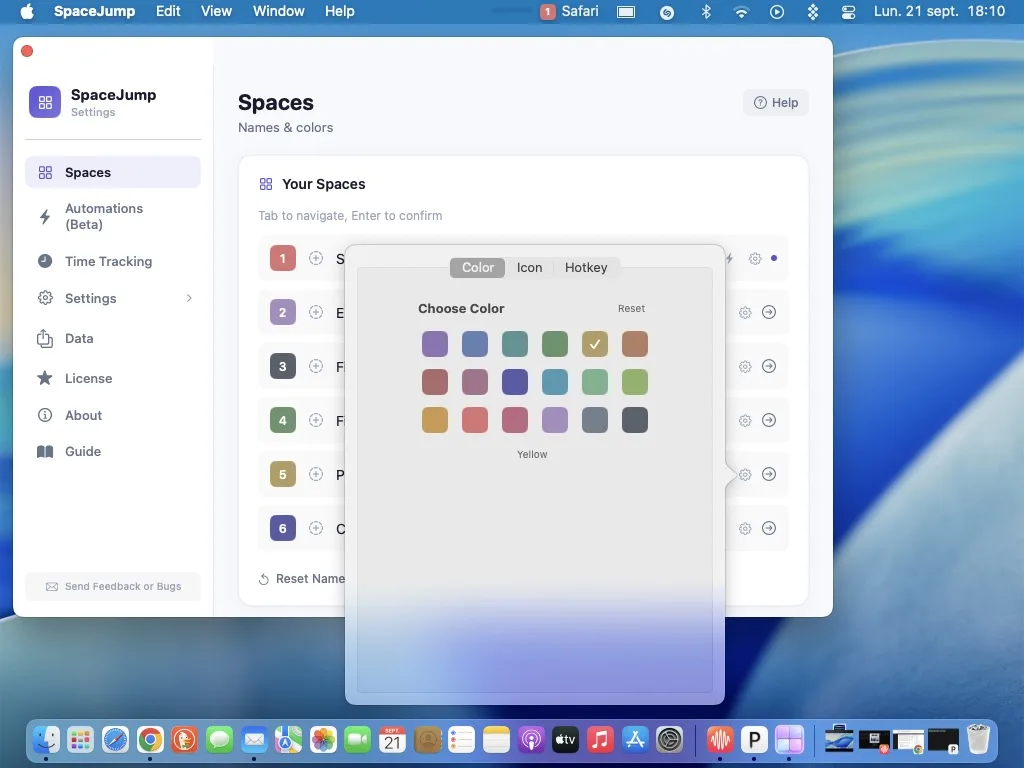
Task: Pick the indigo swatch in second row
Action: click(x=515, y=381)
